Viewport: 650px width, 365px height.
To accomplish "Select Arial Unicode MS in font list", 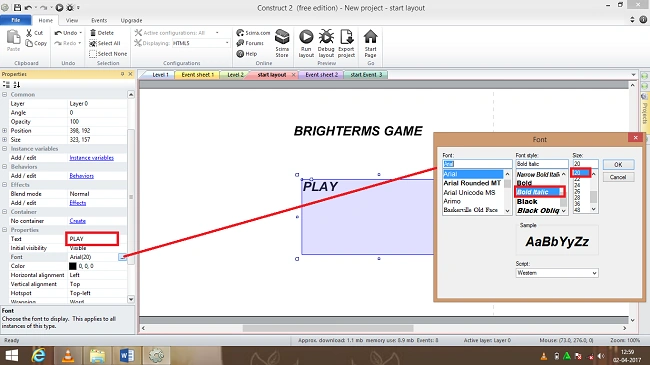I will (469, 192).
